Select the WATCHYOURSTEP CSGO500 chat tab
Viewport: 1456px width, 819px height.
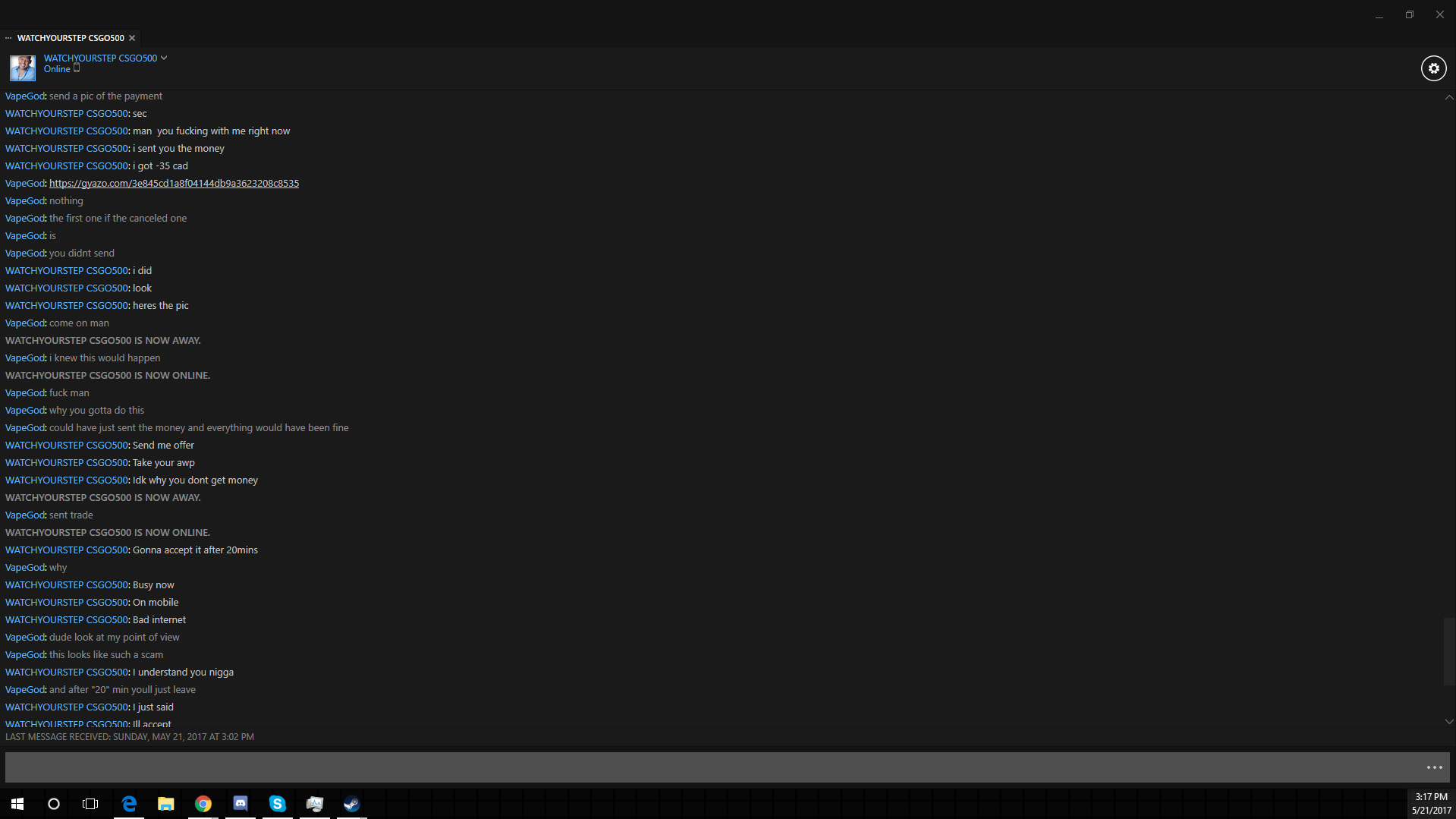point(71,38)
